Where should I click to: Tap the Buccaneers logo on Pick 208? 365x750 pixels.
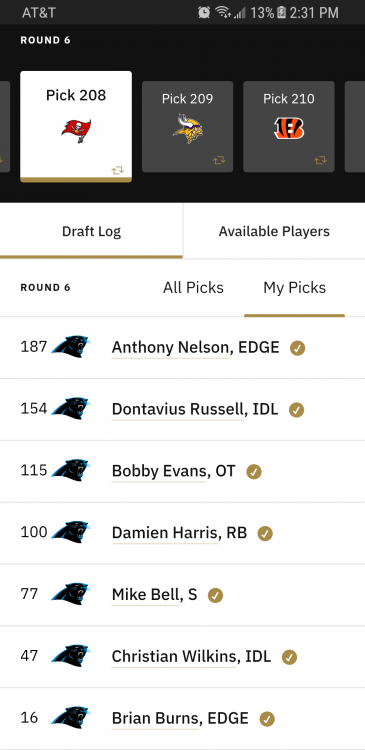click(x=76, y=130)
